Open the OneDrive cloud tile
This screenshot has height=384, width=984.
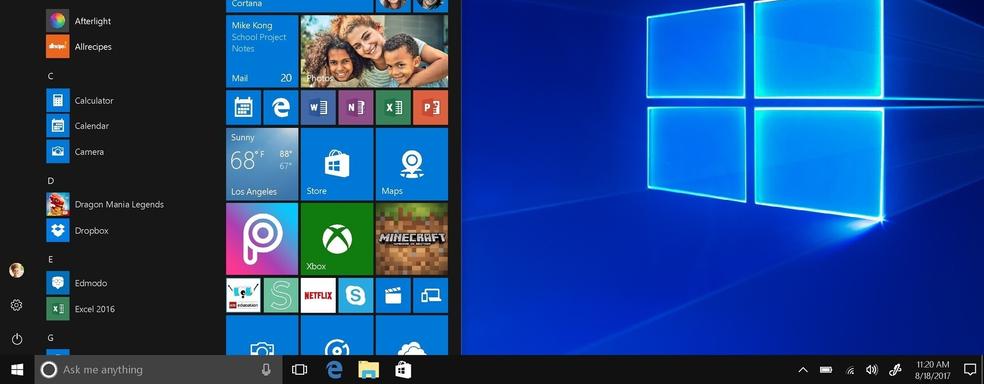[x=412, y=335]
